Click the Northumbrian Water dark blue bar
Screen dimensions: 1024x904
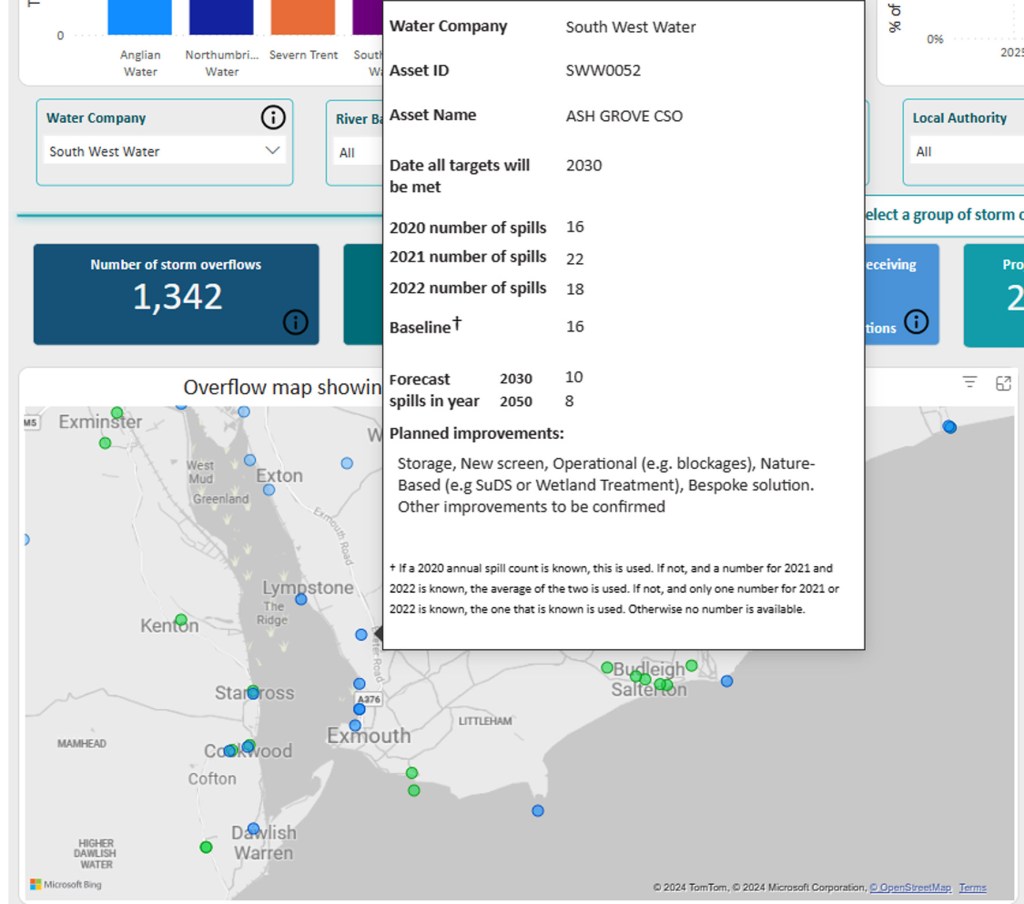coord(221,17)
